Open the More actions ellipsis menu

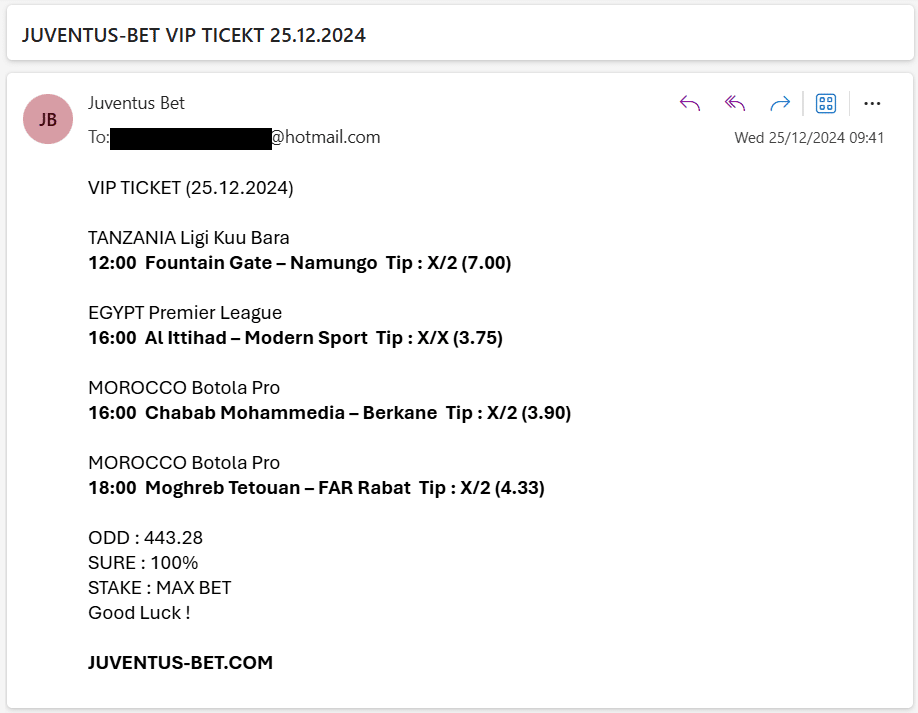click(x=872, y=104)
